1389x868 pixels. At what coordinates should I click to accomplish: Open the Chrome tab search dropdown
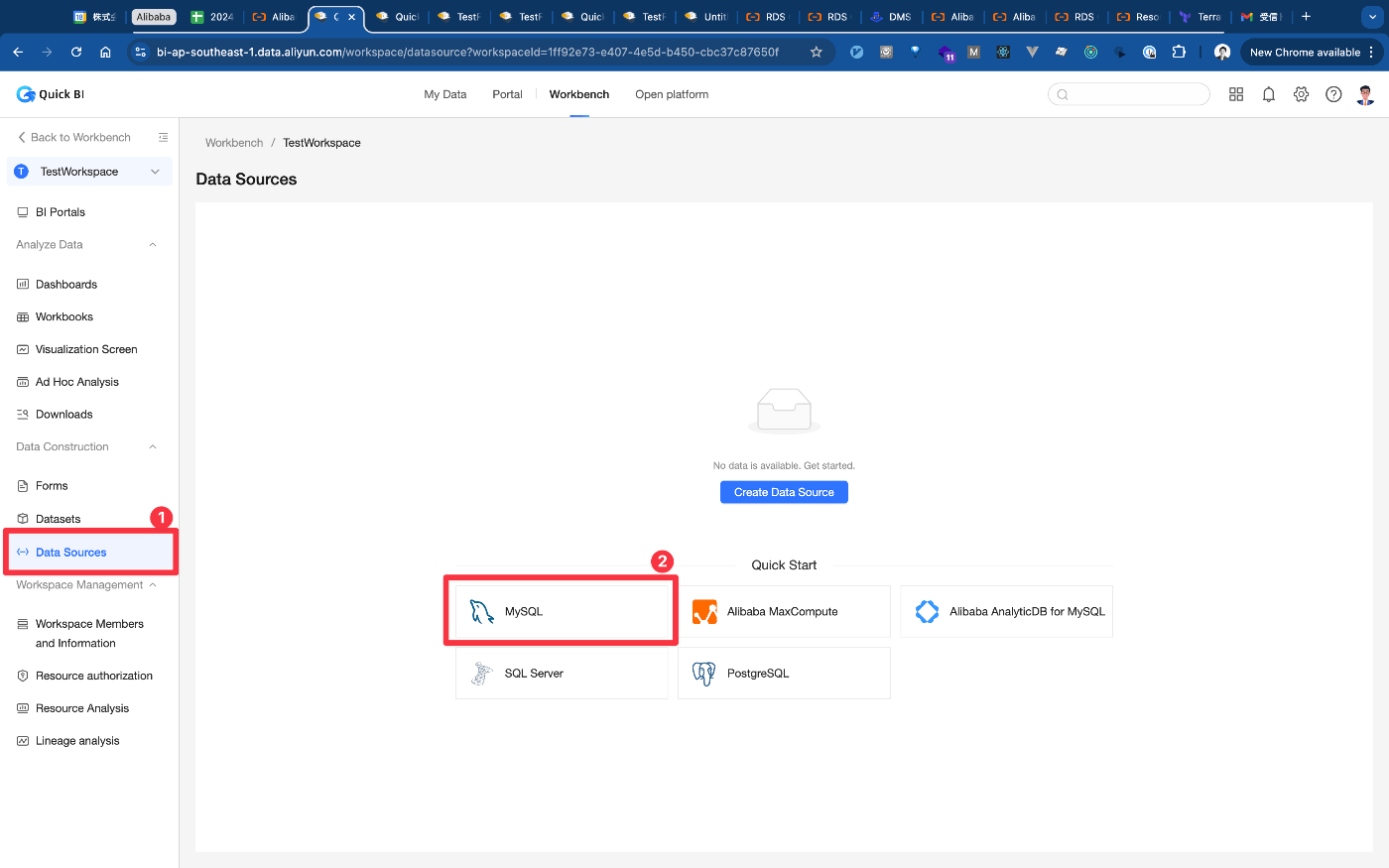click(x=1372, y=17)
